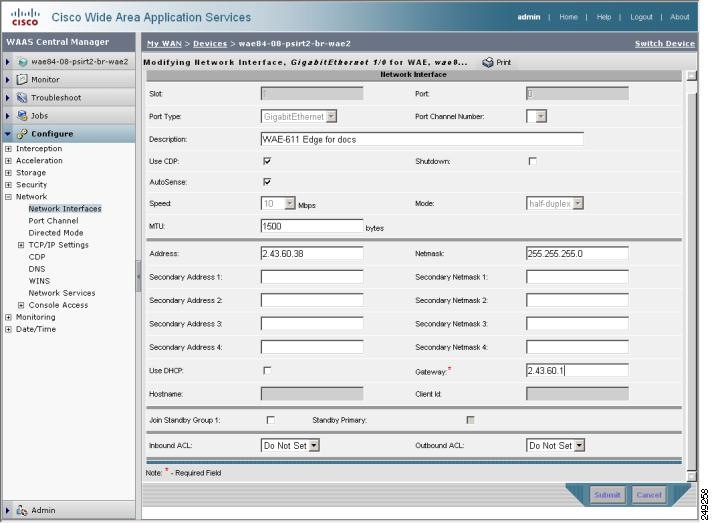Click the Admin panel icon

[22, 510]
